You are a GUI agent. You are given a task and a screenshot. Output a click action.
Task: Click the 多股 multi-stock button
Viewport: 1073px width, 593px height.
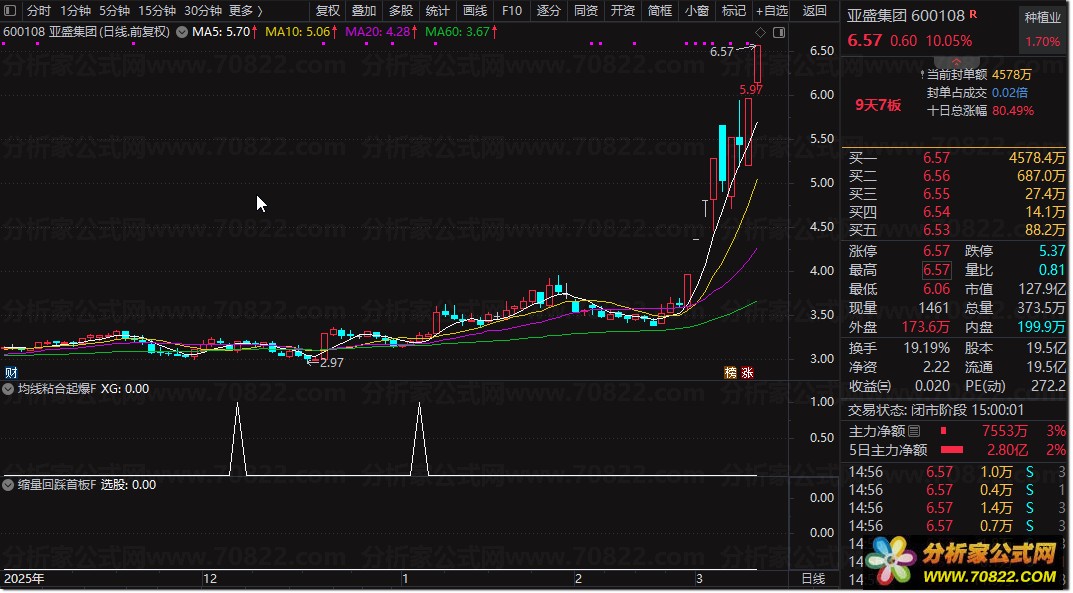401,10
